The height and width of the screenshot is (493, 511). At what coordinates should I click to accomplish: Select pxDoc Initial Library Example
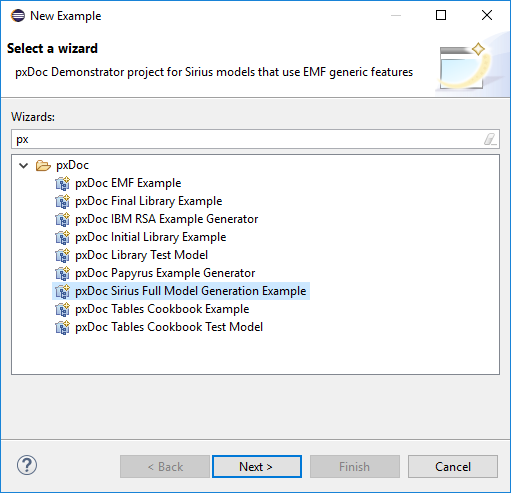click(x=151, y=237)
